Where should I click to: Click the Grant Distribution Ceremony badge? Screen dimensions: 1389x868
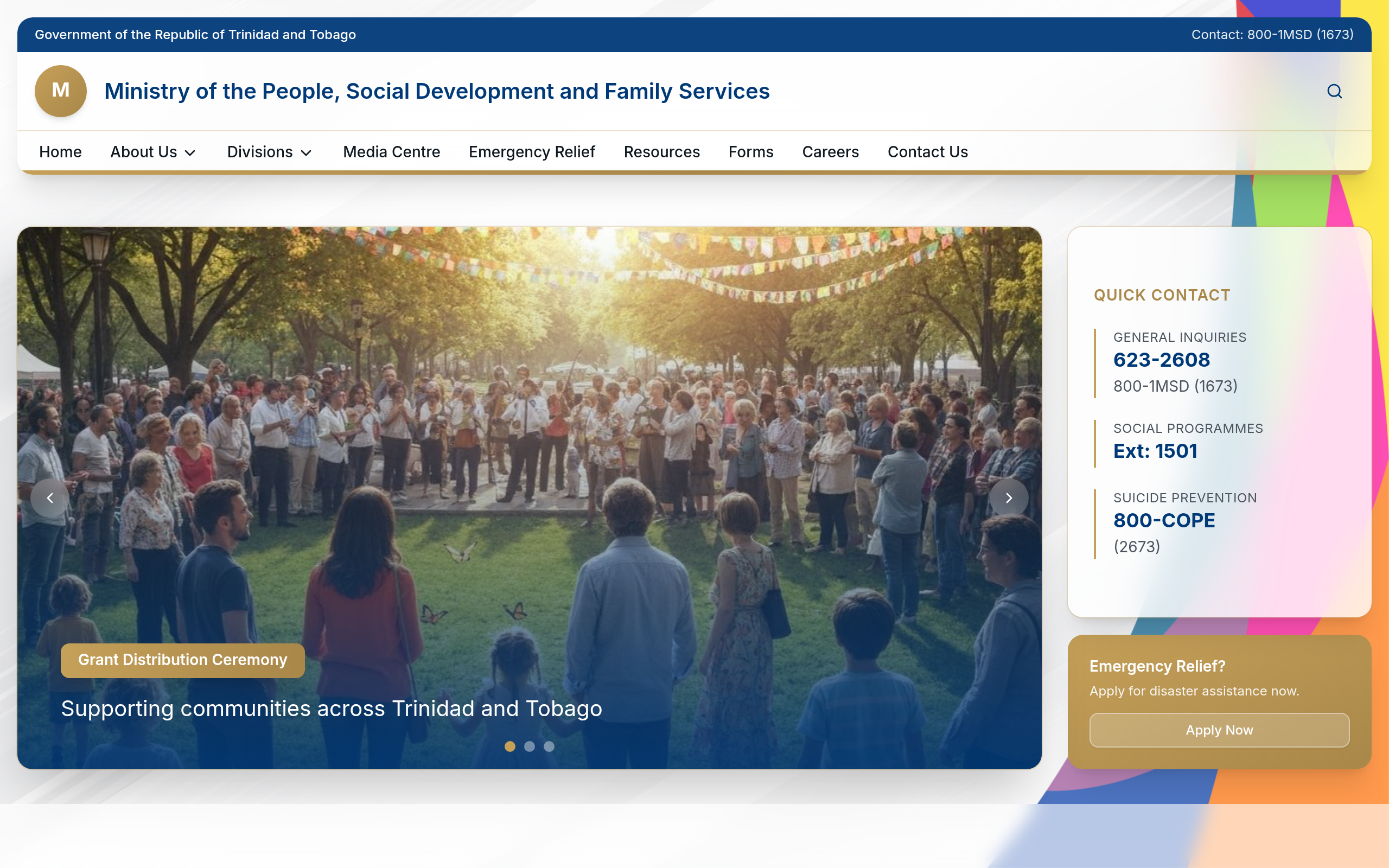coord(182,660)
